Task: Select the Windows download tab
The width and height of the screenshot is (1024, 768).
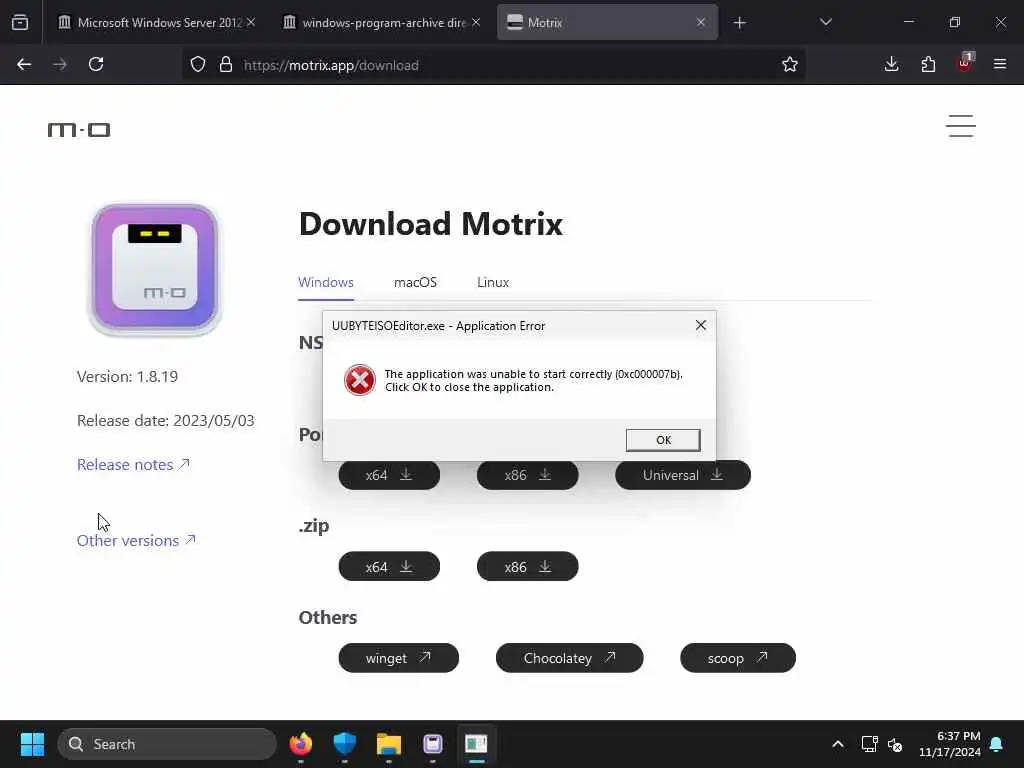Action: point(326,282)
